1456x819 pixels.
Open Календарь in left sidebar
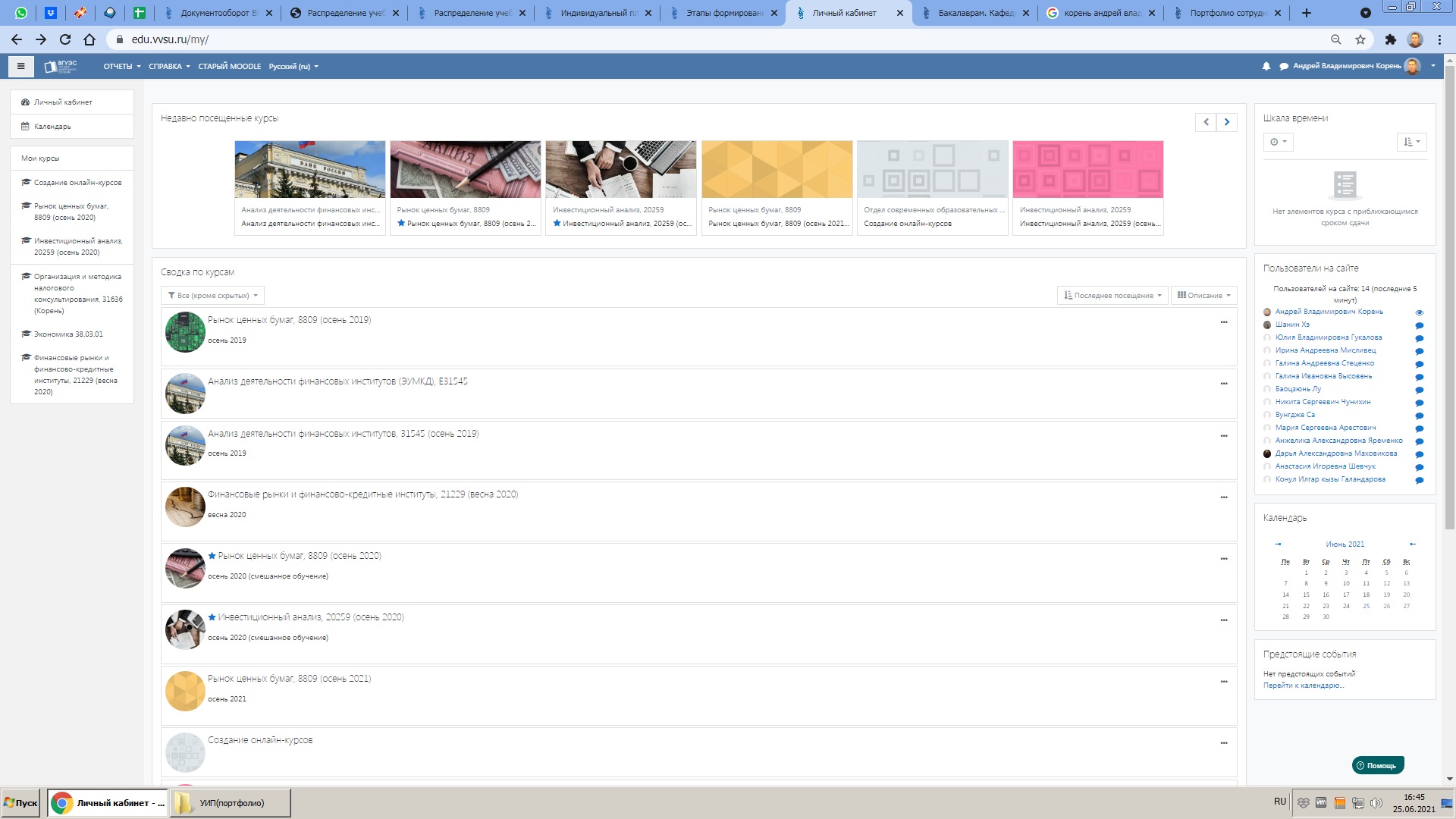coord(52,127)
